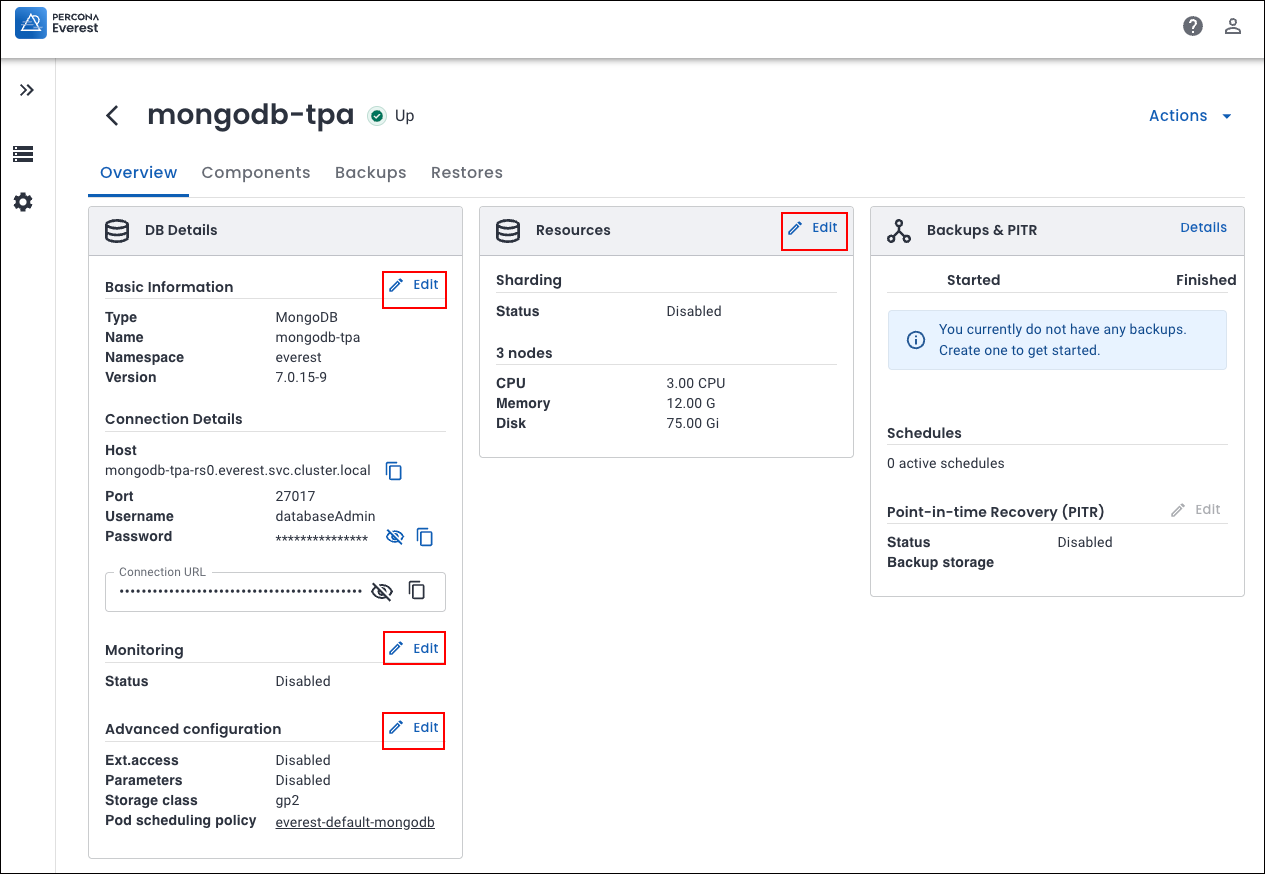
Task: Edit the Basic Information section
Action: coord(415,285)
